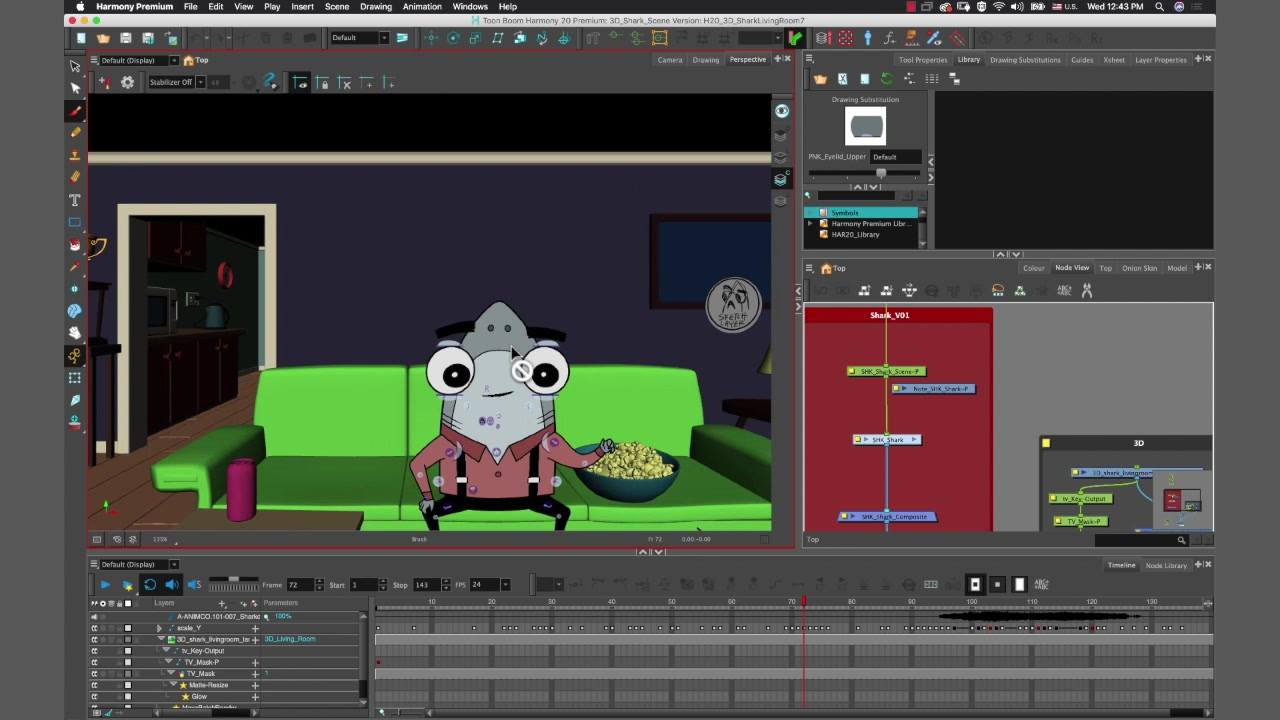Switch to the Node Library tab
1280x720 pixels.
[x=1166, y=565]
